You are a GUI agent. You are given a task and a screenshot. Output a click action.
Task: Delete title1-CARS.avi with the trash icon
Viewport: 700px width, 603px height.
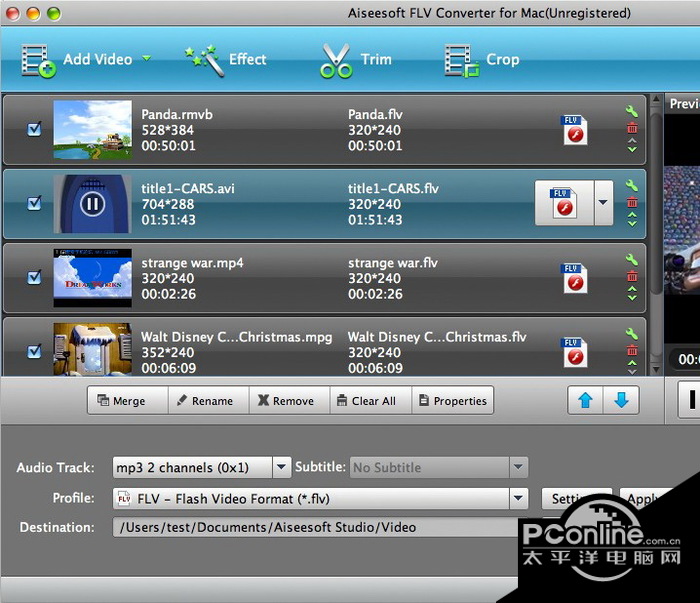(632, 202)
